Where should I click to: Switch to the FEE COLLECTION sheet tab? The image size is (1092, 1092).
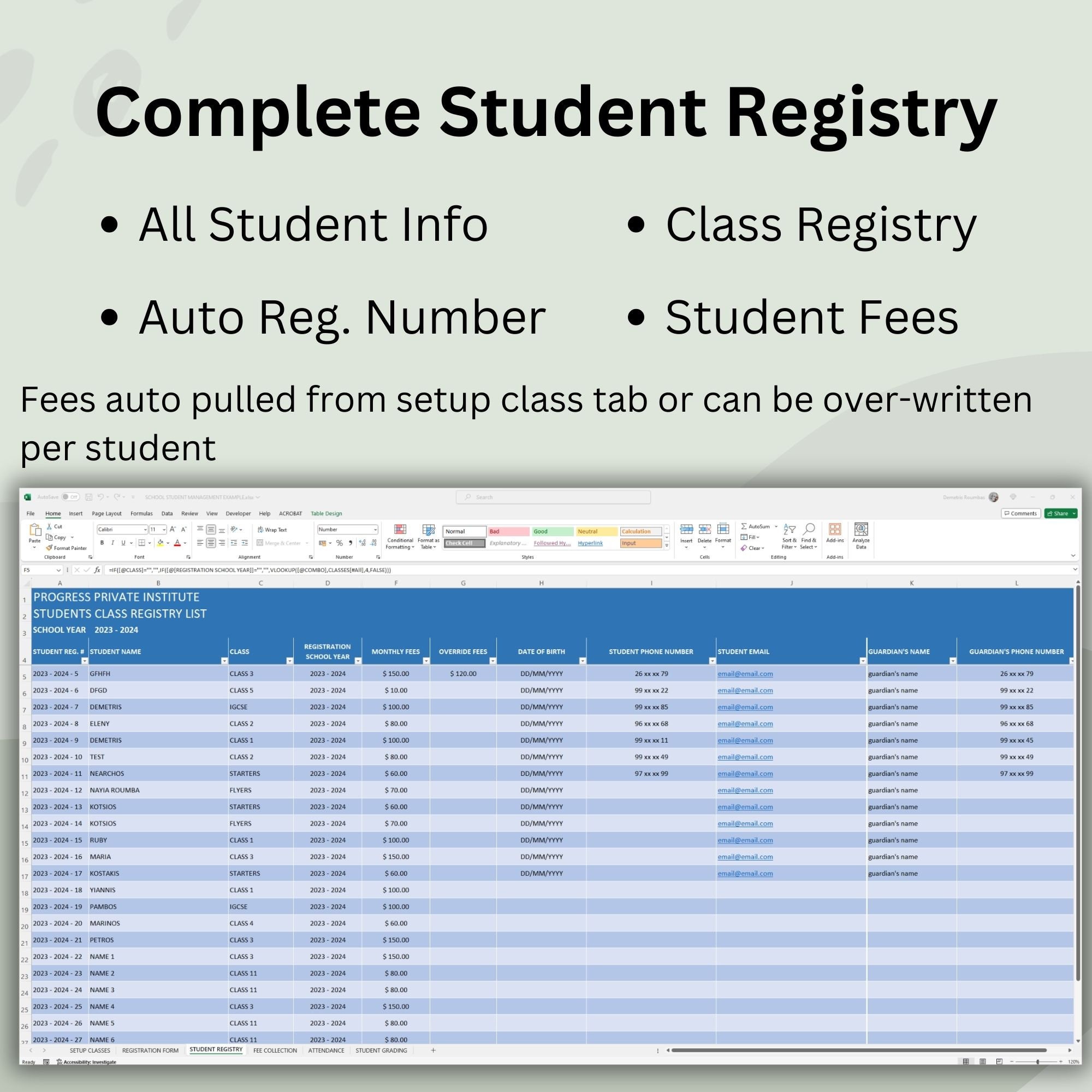click(275, 1050)
